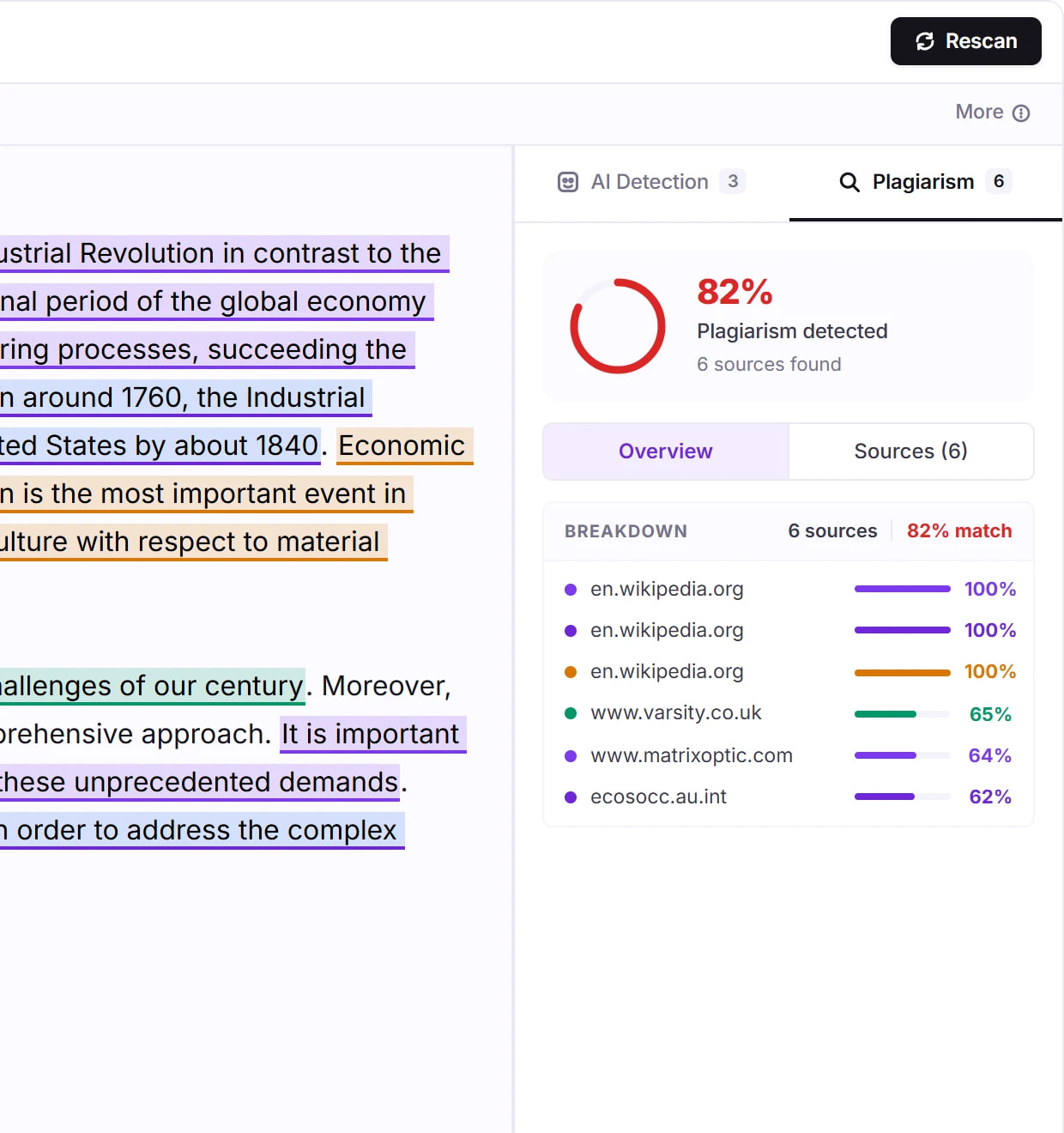Click the orange 100% match bar

pos(903,673)
